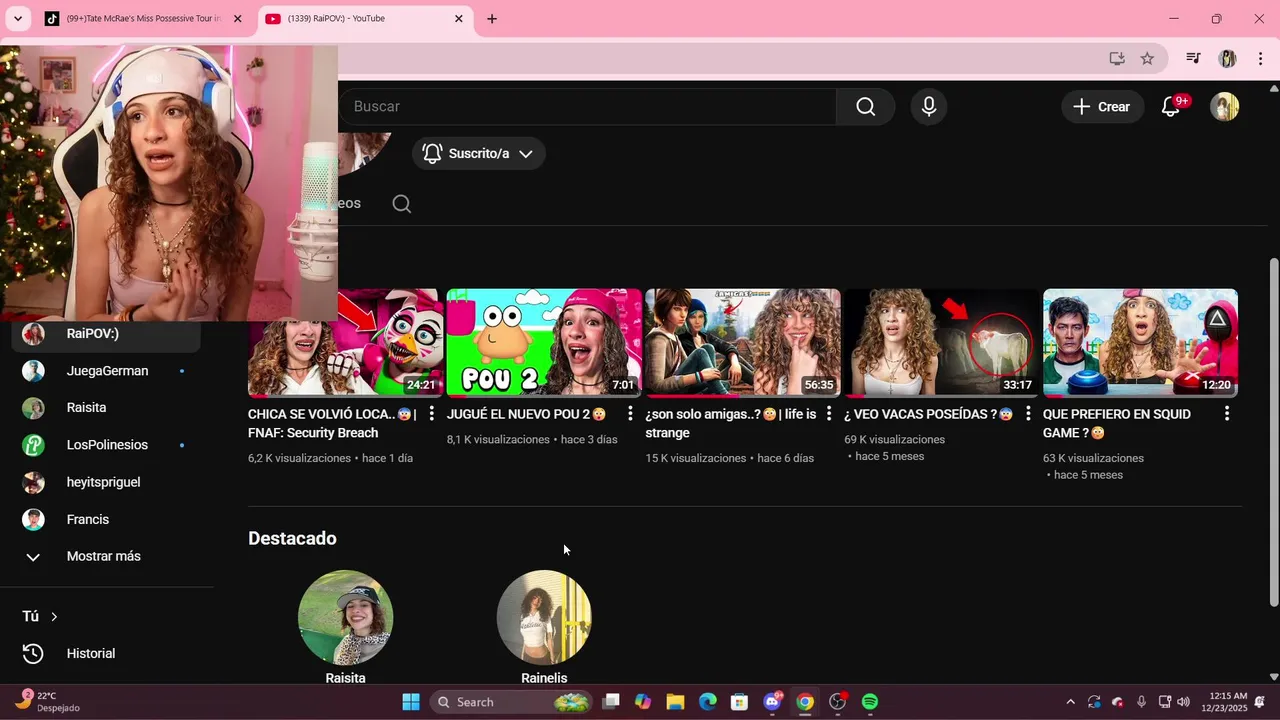Image resolution: width=1280 pixels, height=720 pixels.
Task: Show hidden system tray icons chevron
Action: (1070, 702)
